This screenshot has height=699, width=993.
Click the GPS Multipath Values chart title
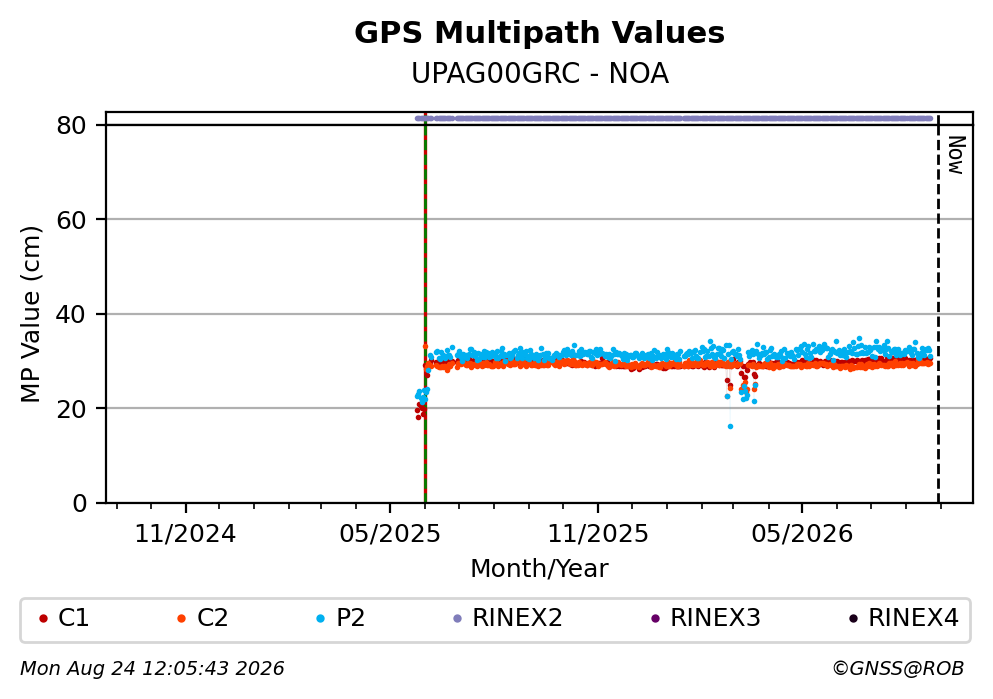pos(540,33)
